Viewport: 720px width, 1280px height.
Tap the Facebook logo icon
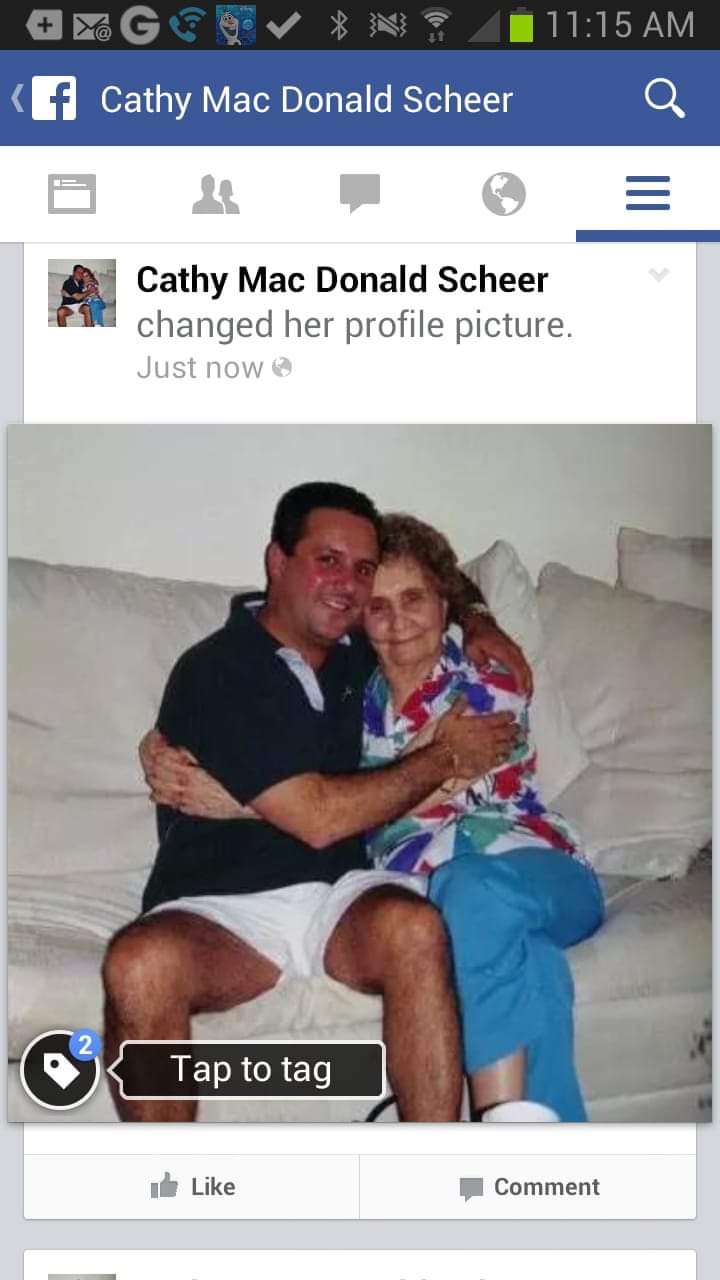[53, 99]
